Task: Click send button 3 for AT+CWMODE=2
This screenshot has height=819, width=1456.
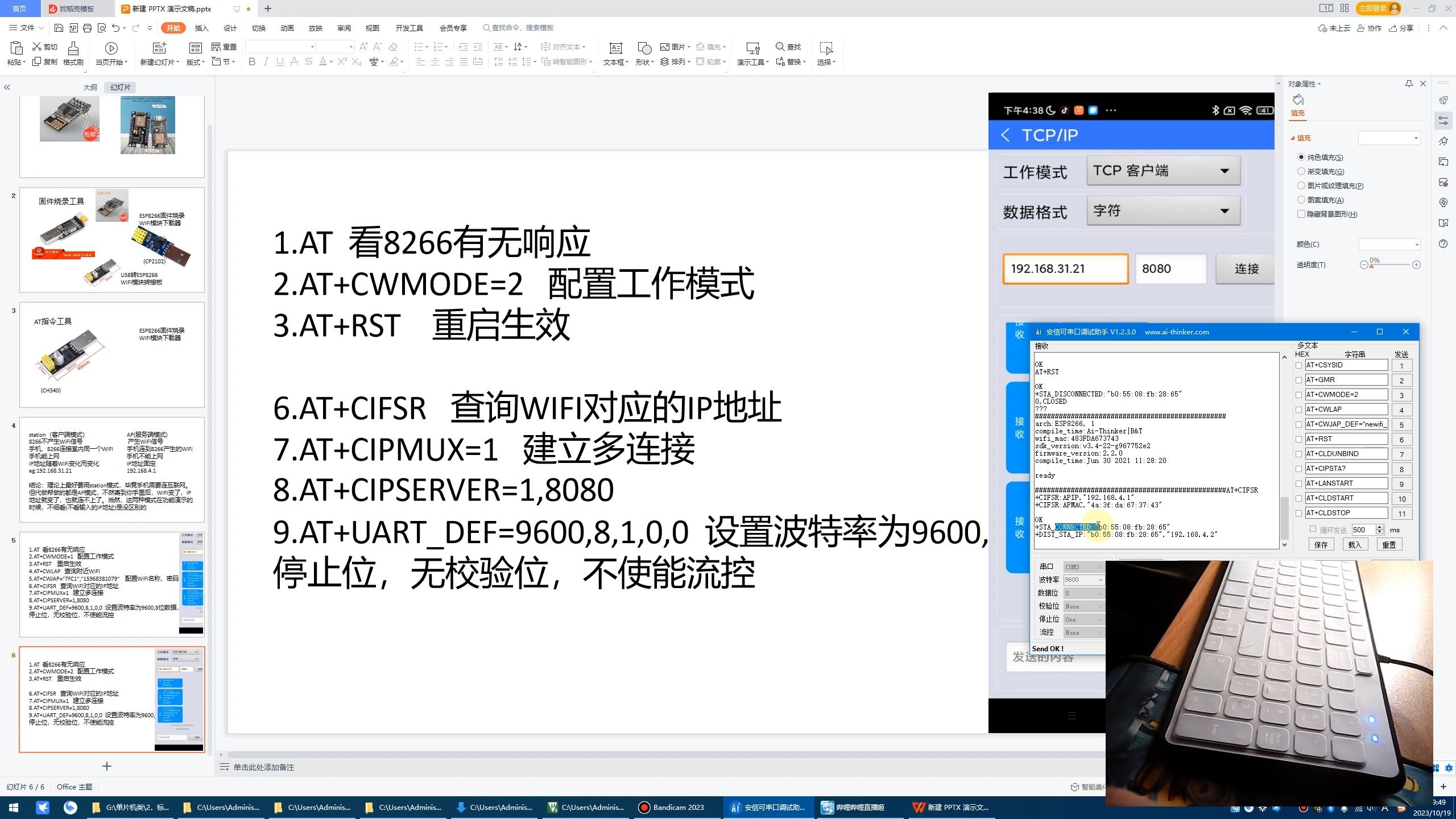Action: click(x=1401, y=395)
